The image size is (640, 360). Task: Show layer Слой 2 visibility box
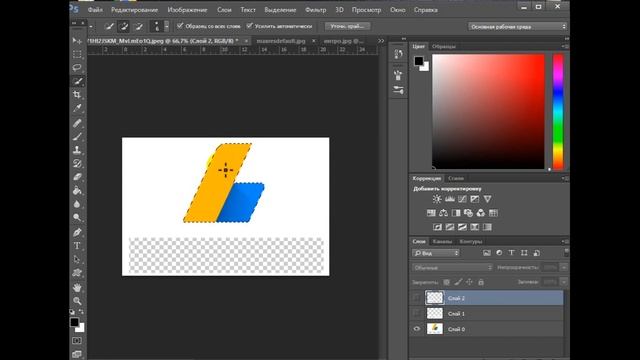(x=417, y=298)
